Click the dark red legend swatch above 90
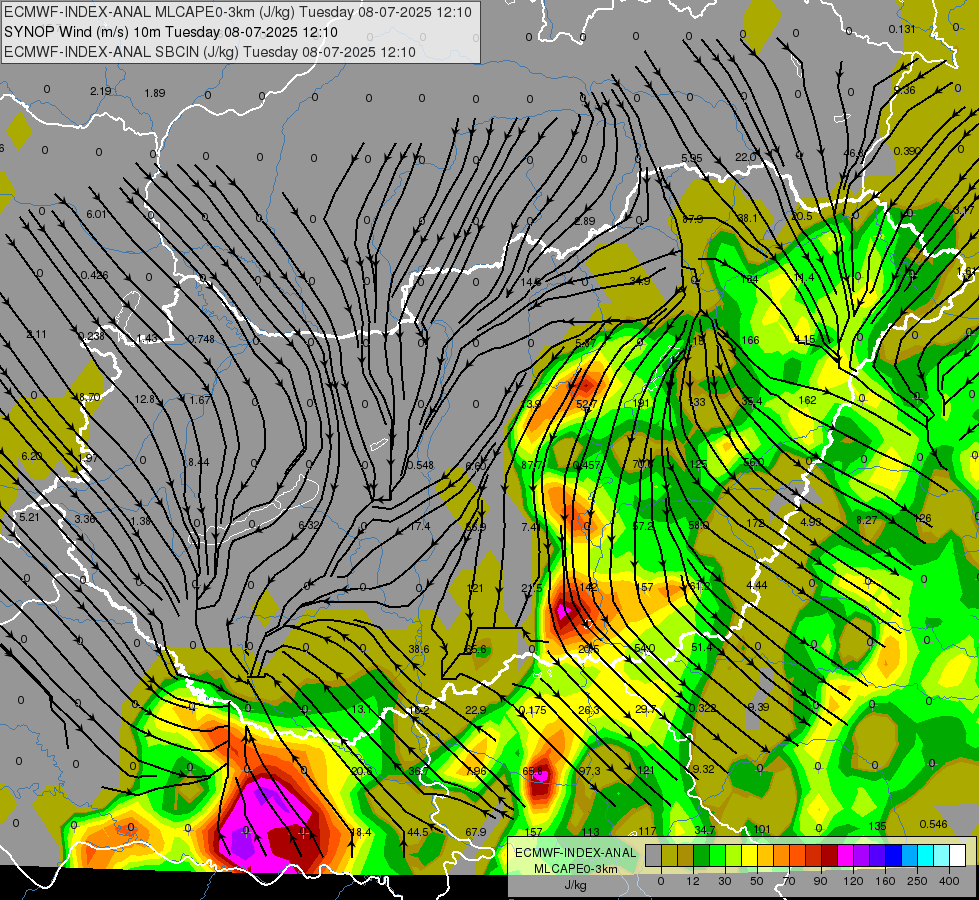This screenshot has width=979, height=900. coord(830,855)
